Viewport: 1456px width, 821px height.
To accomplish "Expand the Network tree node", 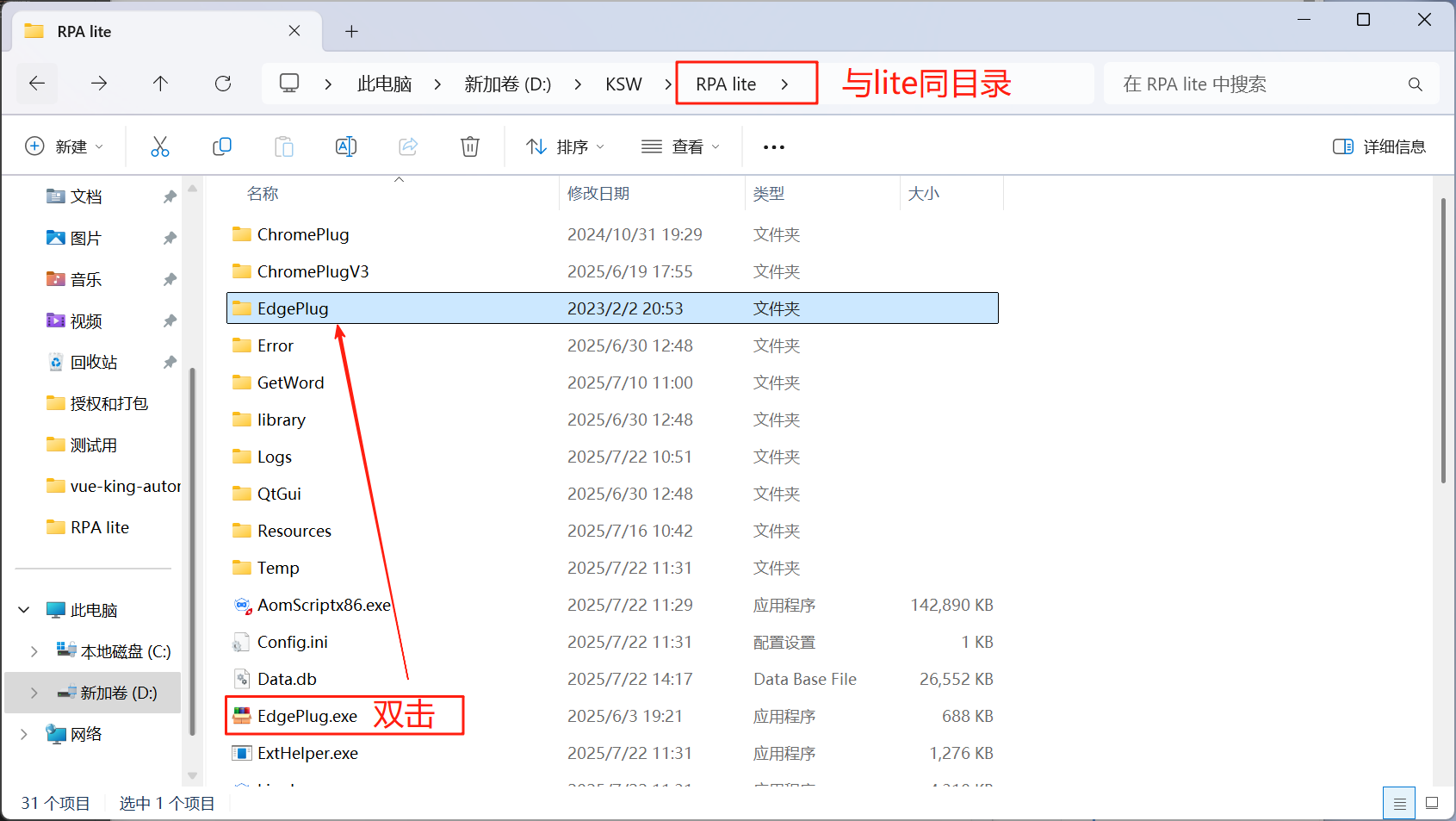I will click(x=24, y=734).
